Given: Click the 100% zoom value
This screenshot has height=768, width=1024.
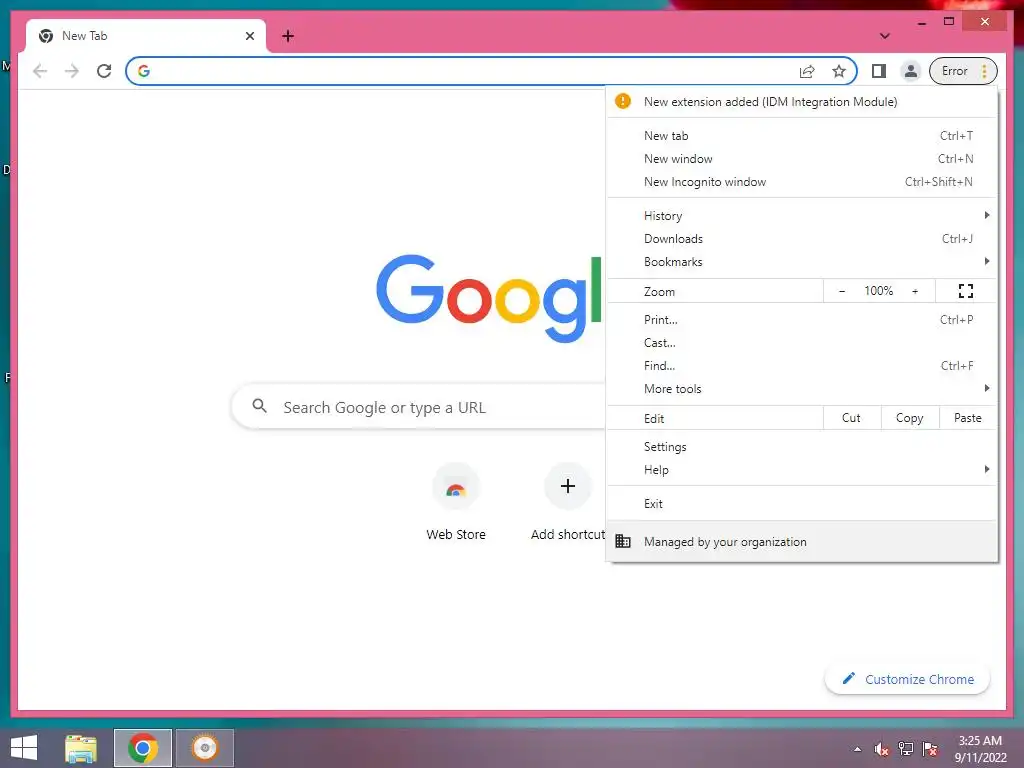Looking at the screenshot, I should click(x=878, y=291).
